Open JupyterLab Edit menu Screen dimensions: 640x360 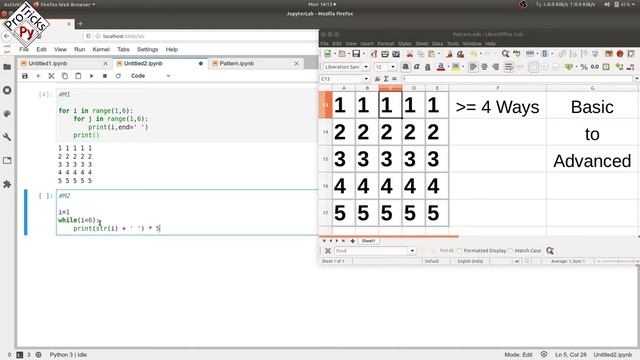point(41,49)
